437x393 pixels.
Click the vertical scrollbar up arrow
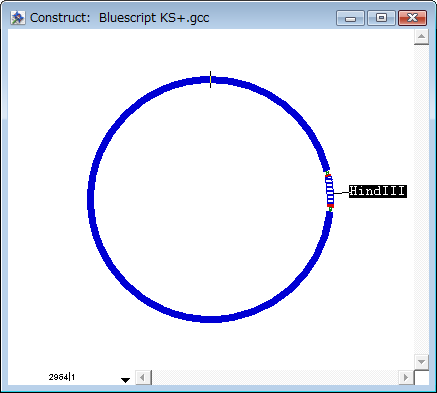(x=421, y=37)
